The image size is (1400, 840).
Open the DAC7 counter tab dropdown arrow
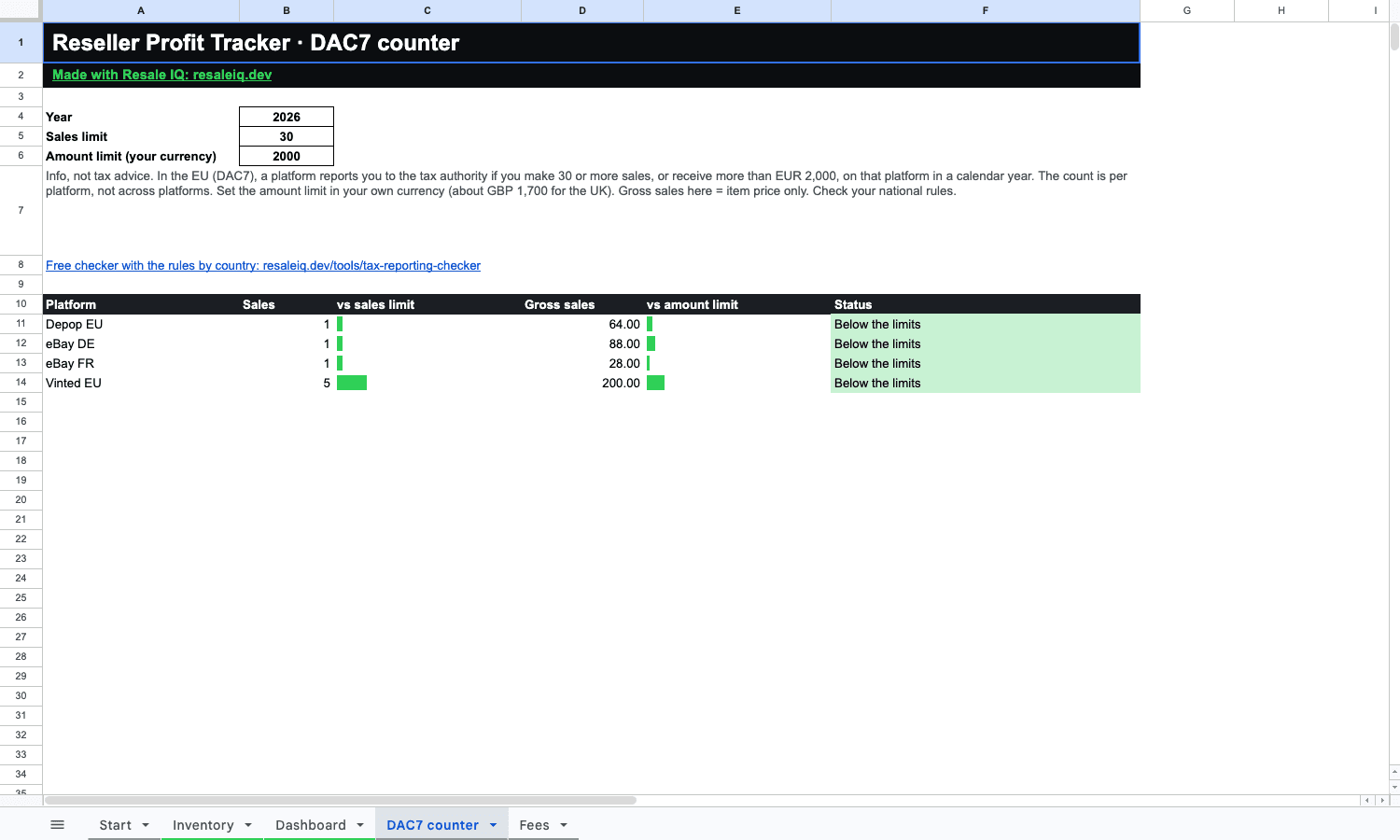coord(493,825)
